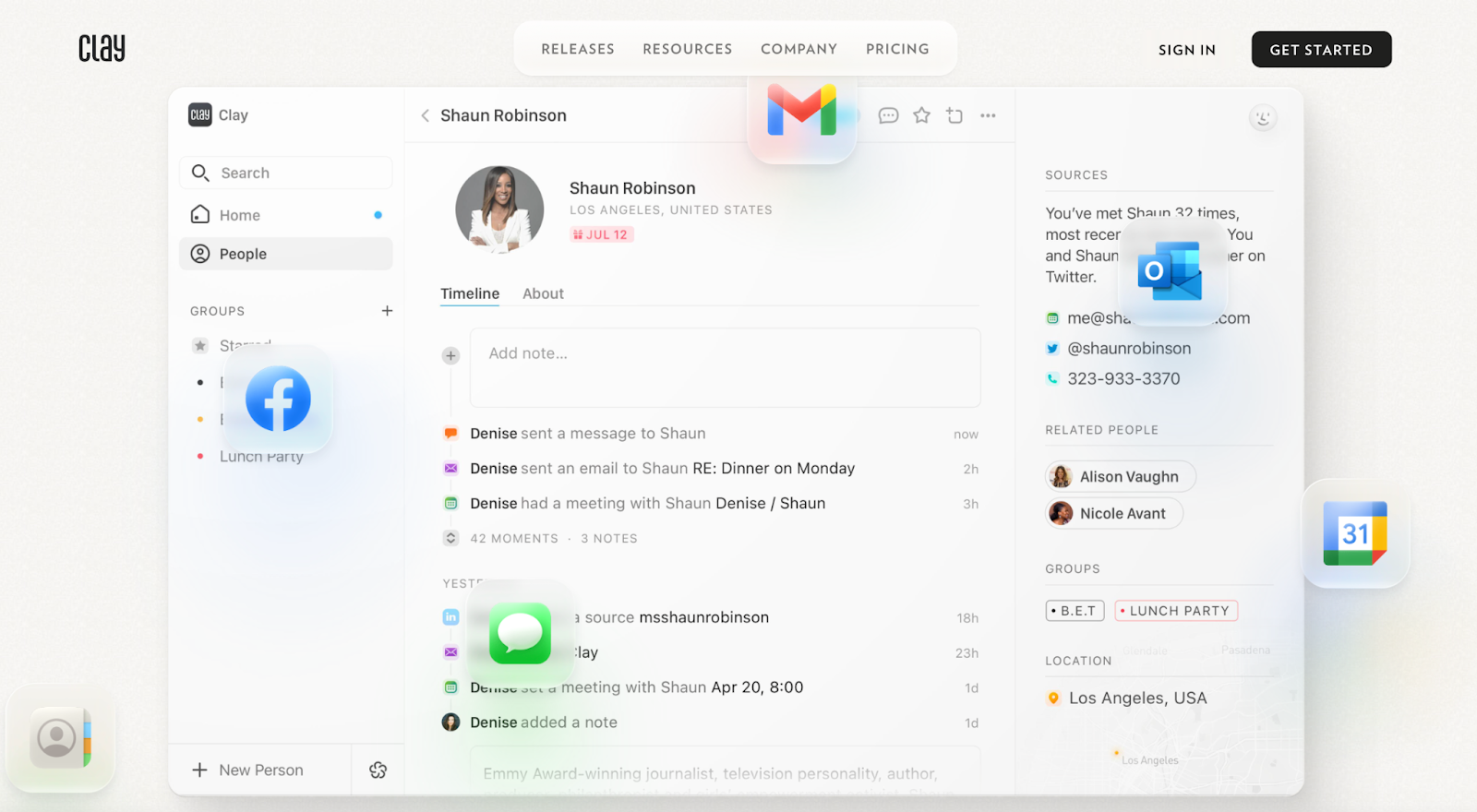Click the smiley face icon at top right
The image size is (1477, 812).
[1262, 117]
